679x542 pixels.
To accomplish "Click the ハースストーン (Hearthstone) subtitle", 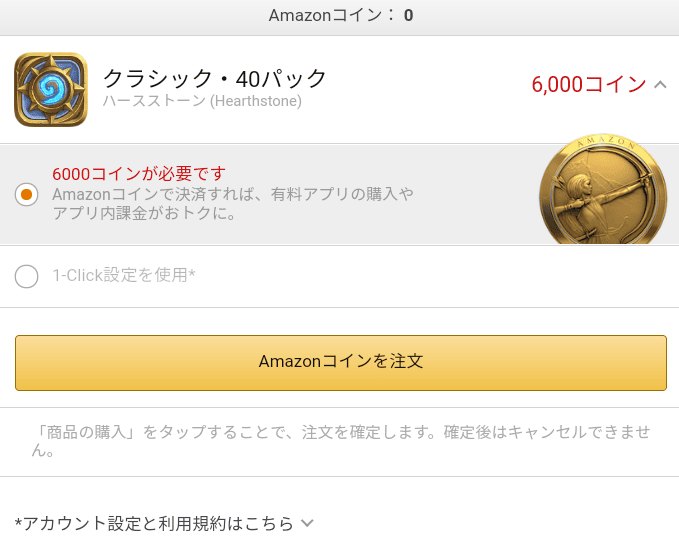I will click(201, 101).
